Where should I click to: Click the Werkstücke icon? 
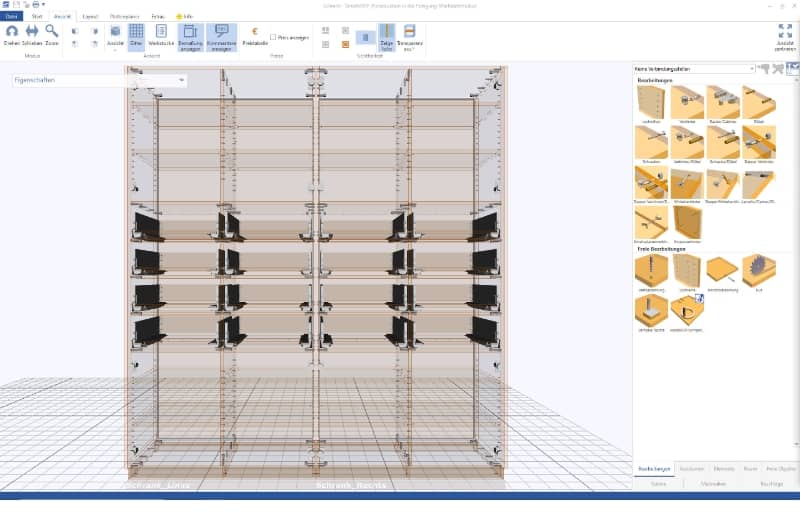pos(161,36)
